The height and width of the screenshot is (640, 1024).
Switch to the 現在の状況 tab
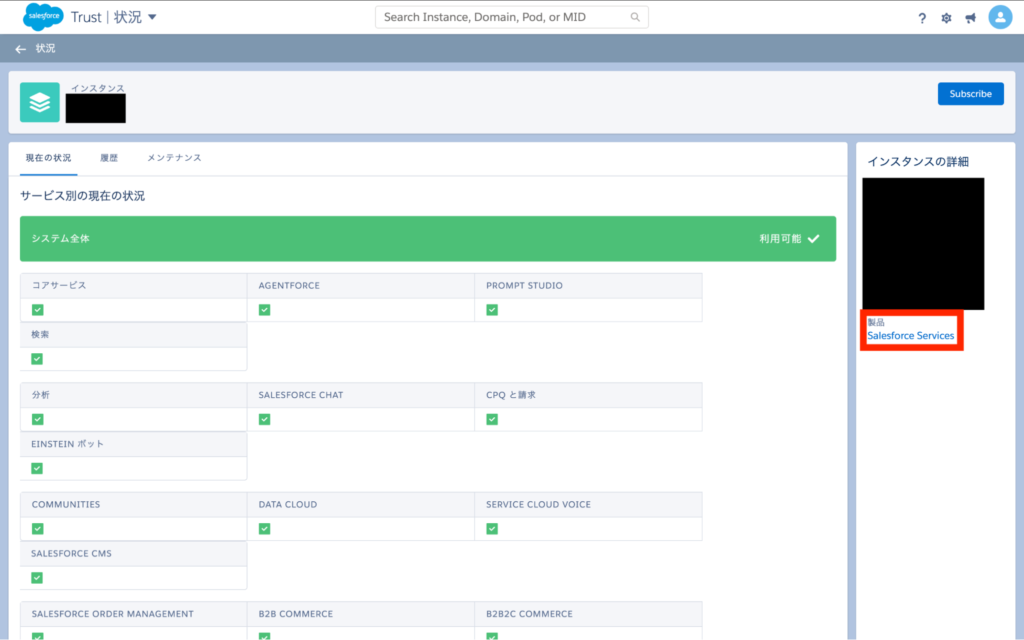click(x=48, y=158)
